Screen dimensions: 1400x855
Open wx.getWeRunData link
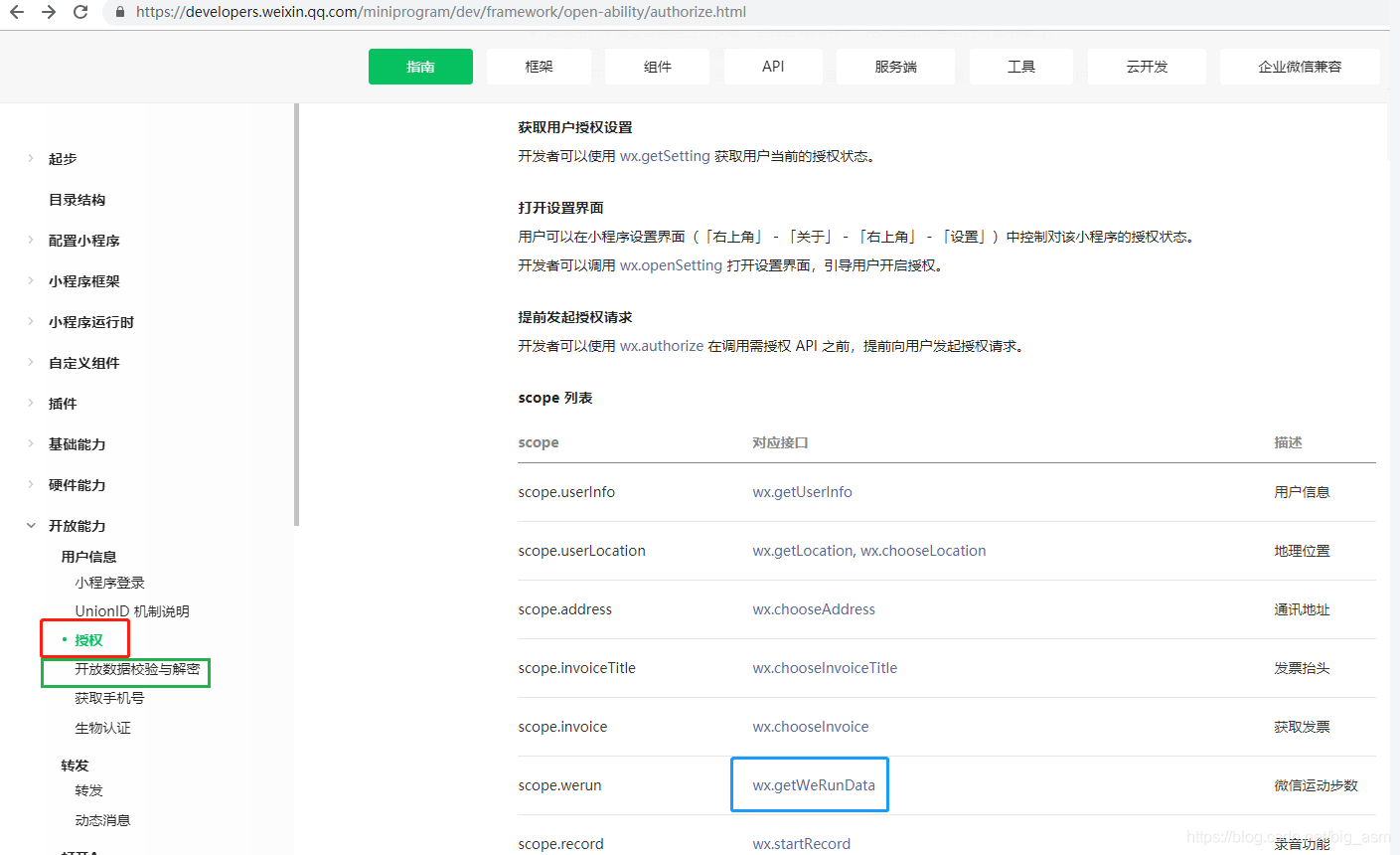(814, 785)
